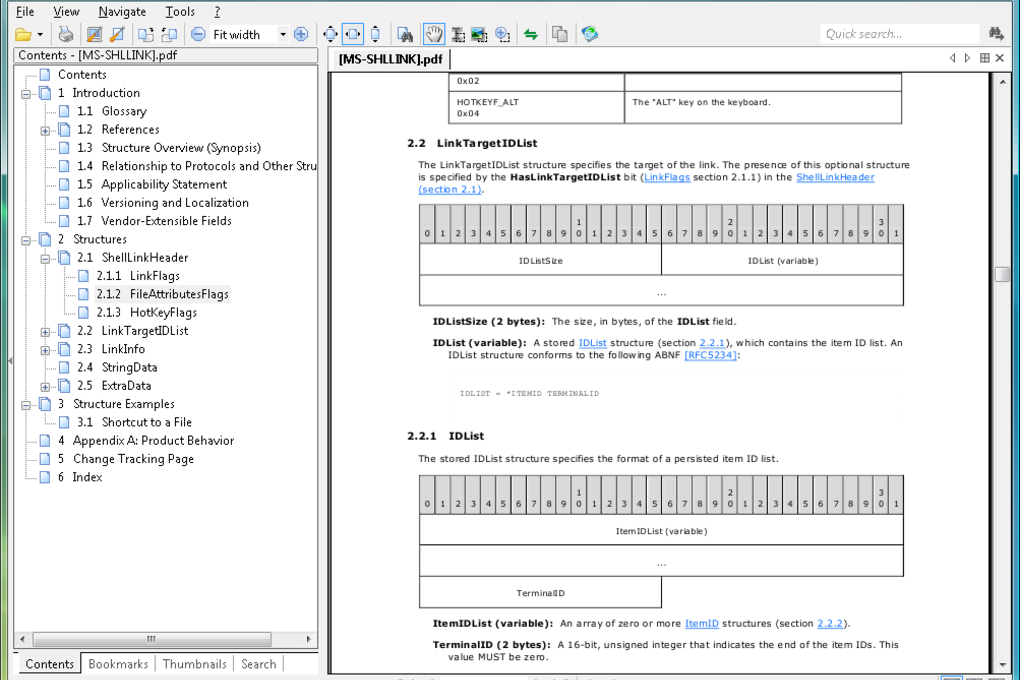Select 2.1.3 HotKeyFlags in contents tree
This screenshot has height=680, width=1020.
146,312
